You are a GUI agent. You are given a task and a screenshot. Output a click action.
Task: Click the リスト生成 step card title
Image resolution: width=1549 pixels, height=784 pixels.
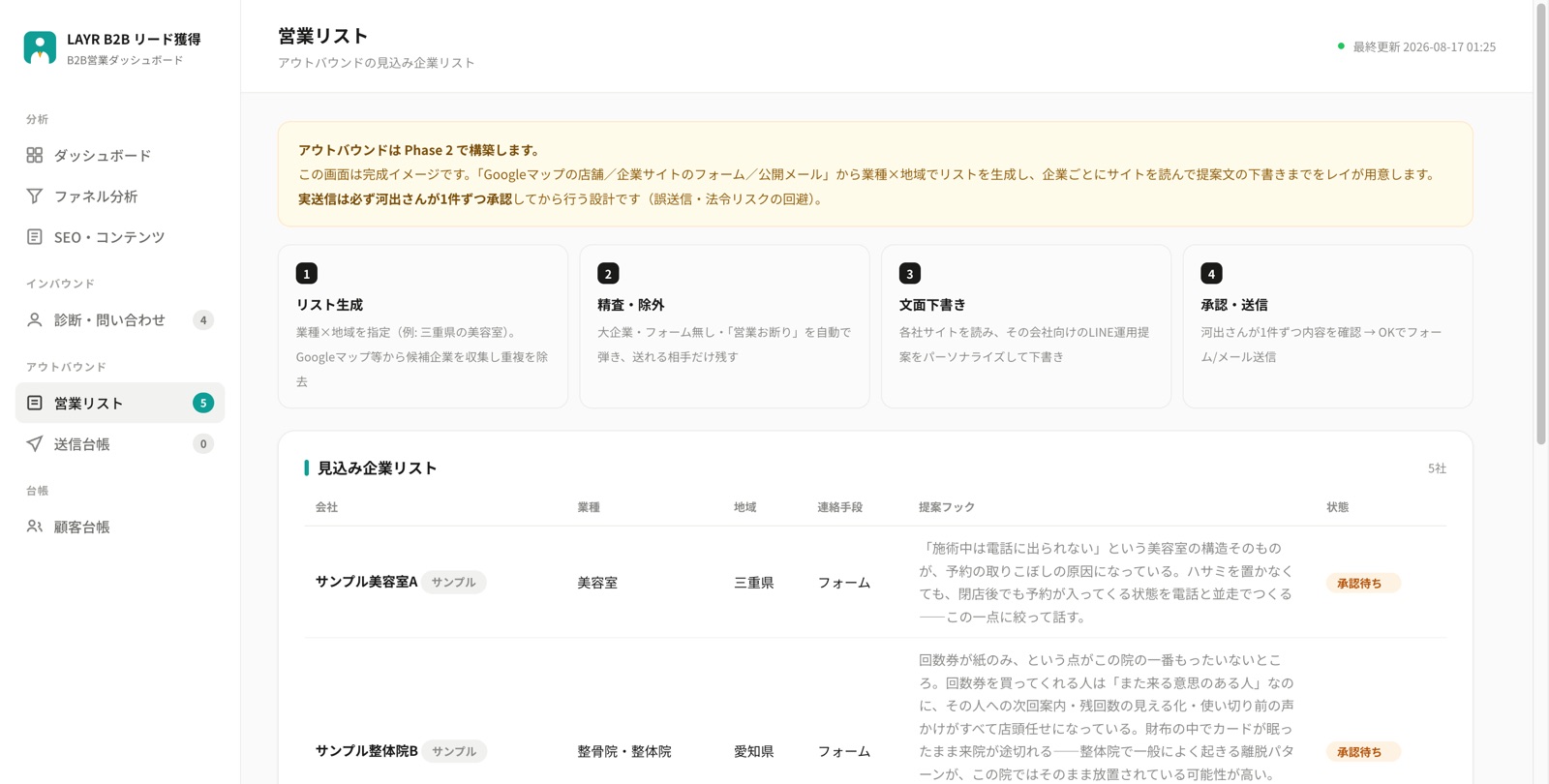tap(329, 304)
